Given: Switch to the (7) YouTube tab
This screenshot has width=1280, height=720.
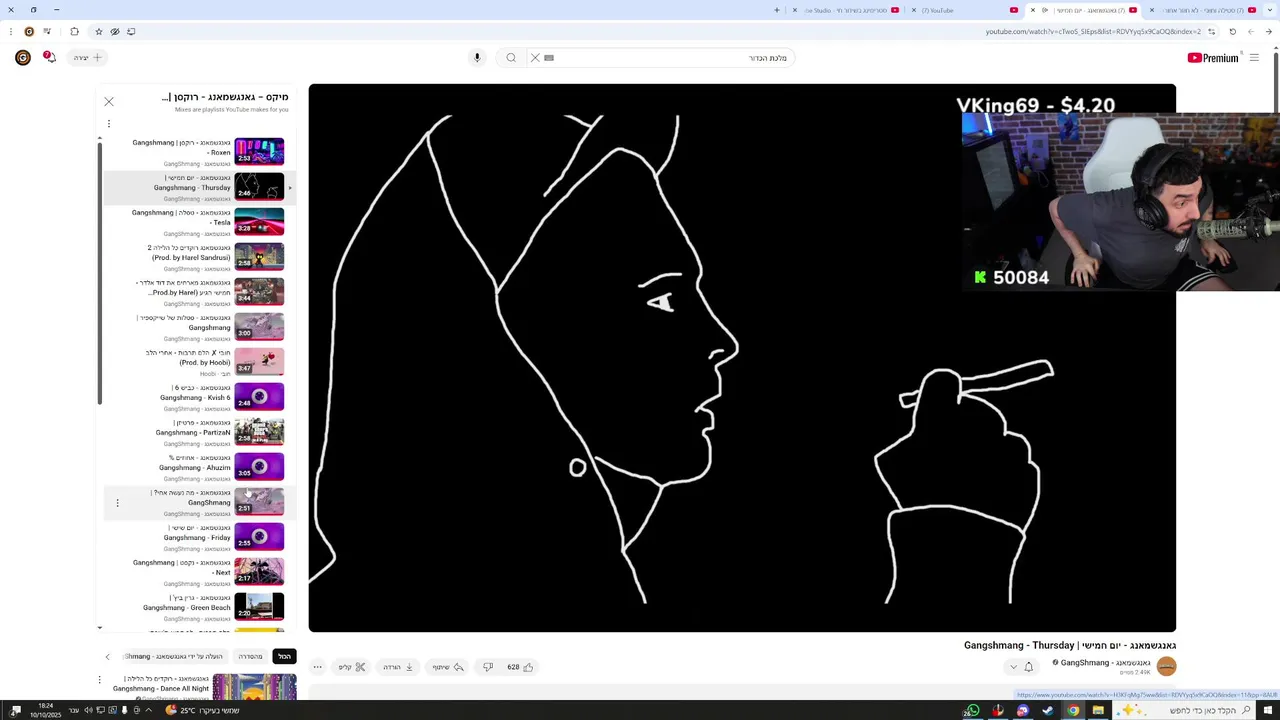Looking at the screenshot, I should 970,10.
